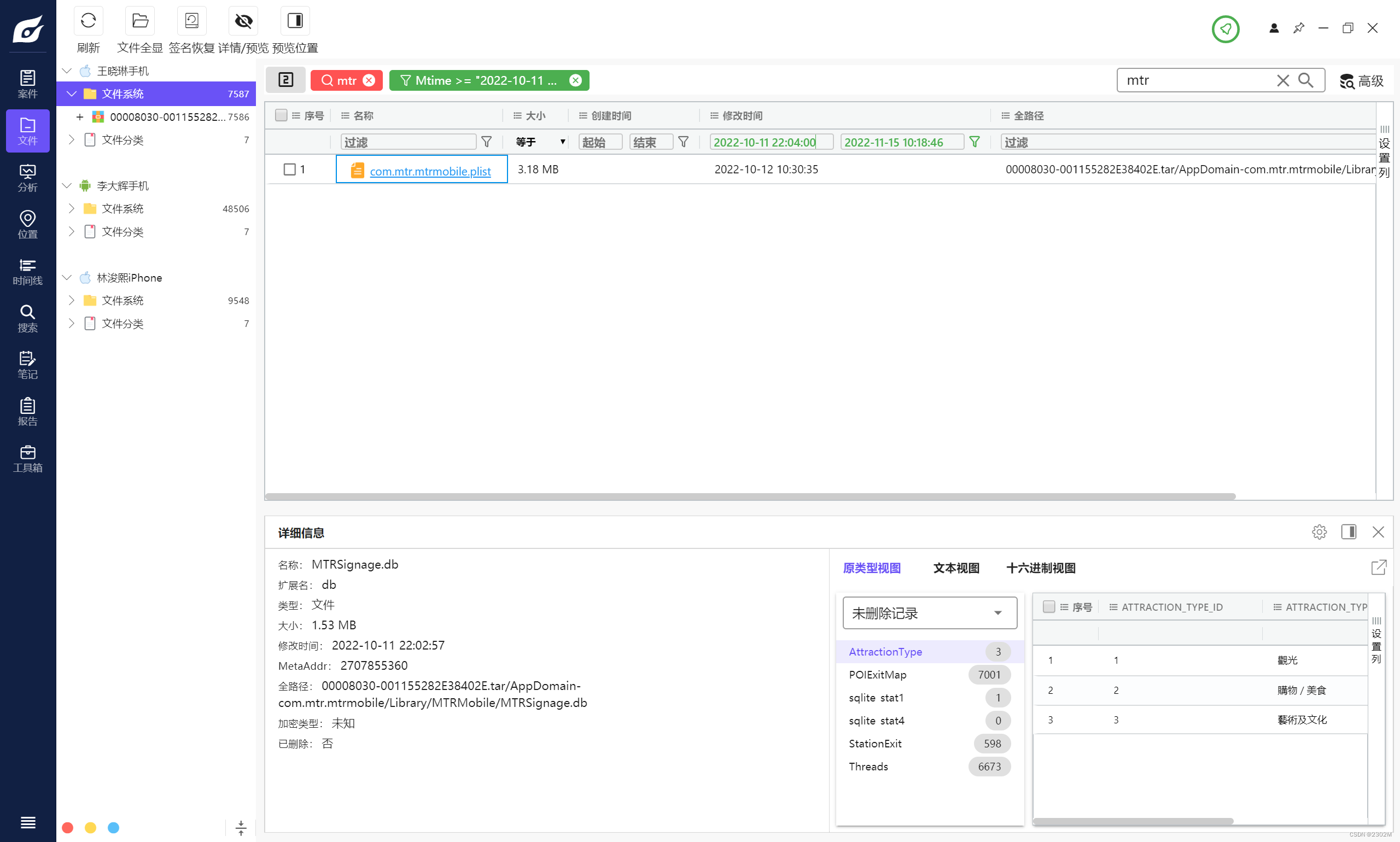The width and height of the screenshot is (1400, 842).
Task: Open the com.mtr.mtrmobile.plist file link
Action: point(430,171)
